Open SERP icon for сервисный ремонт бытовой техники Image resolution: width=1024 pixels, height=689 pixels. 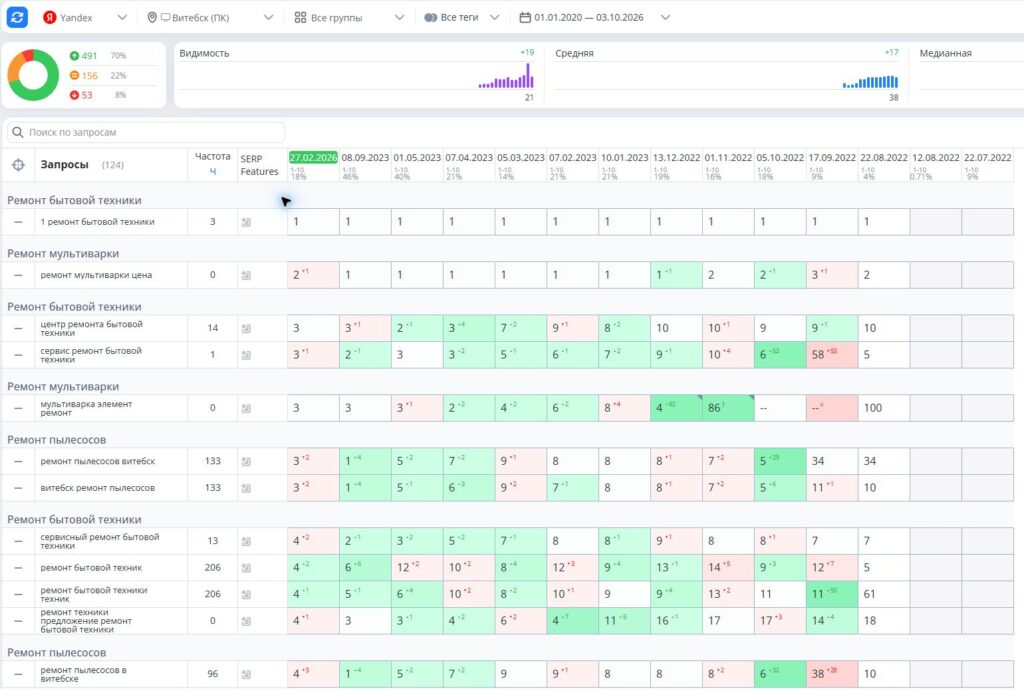click(x=246, y=541)
